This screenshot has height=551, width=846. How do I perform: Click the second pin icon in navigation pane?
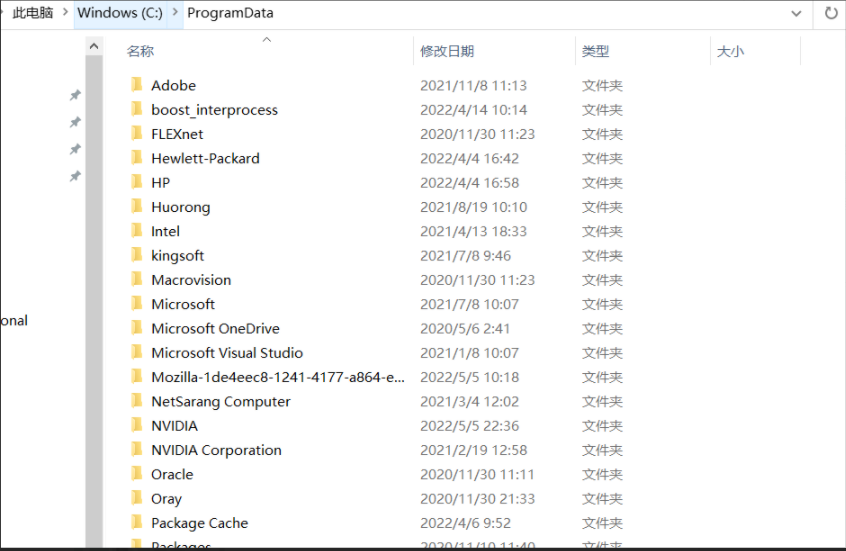click(x=75, y=123)
